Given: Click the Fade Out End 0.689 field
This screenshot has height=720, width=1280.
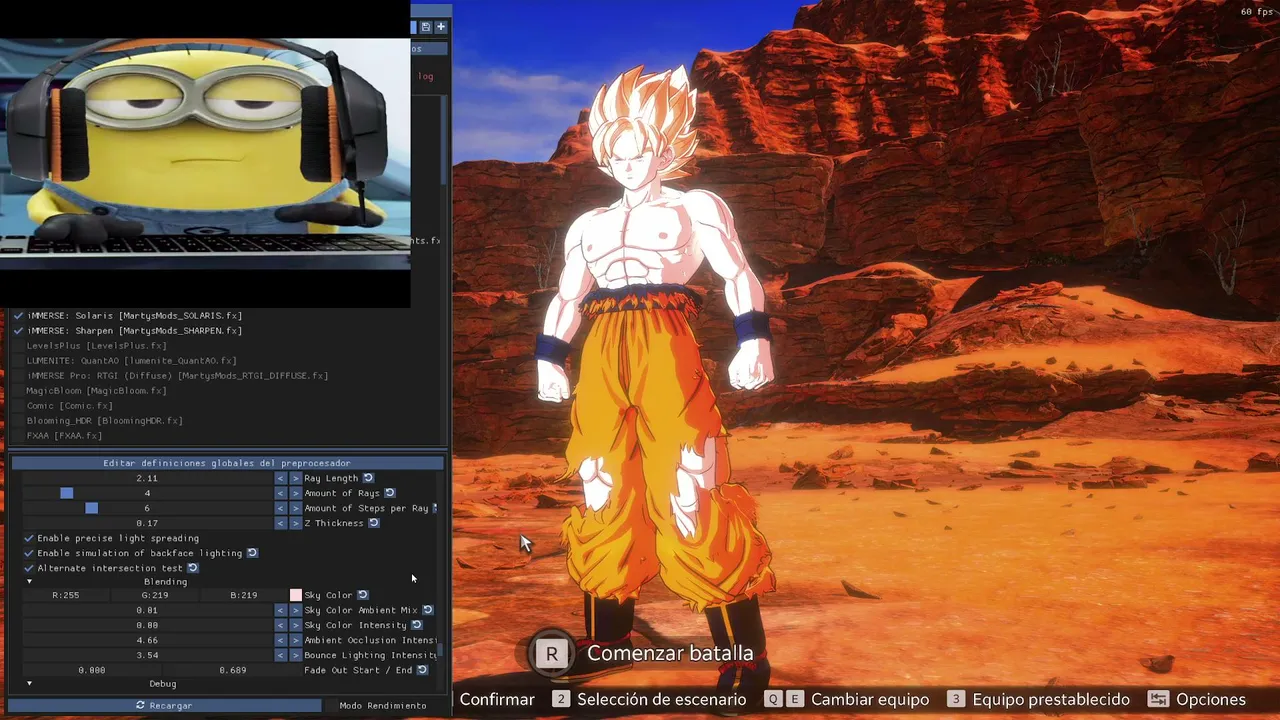Looking at the screenshot, I should point(232,670).
